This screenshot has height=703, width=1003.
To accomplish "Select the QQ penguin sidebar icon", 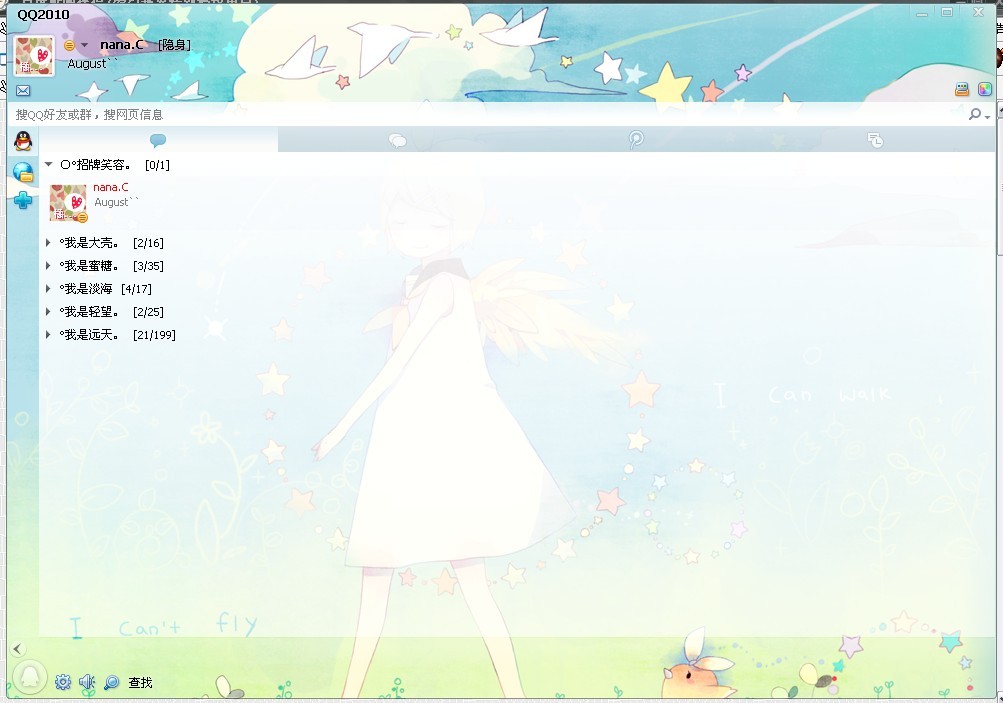I will [x=23, y=141].
